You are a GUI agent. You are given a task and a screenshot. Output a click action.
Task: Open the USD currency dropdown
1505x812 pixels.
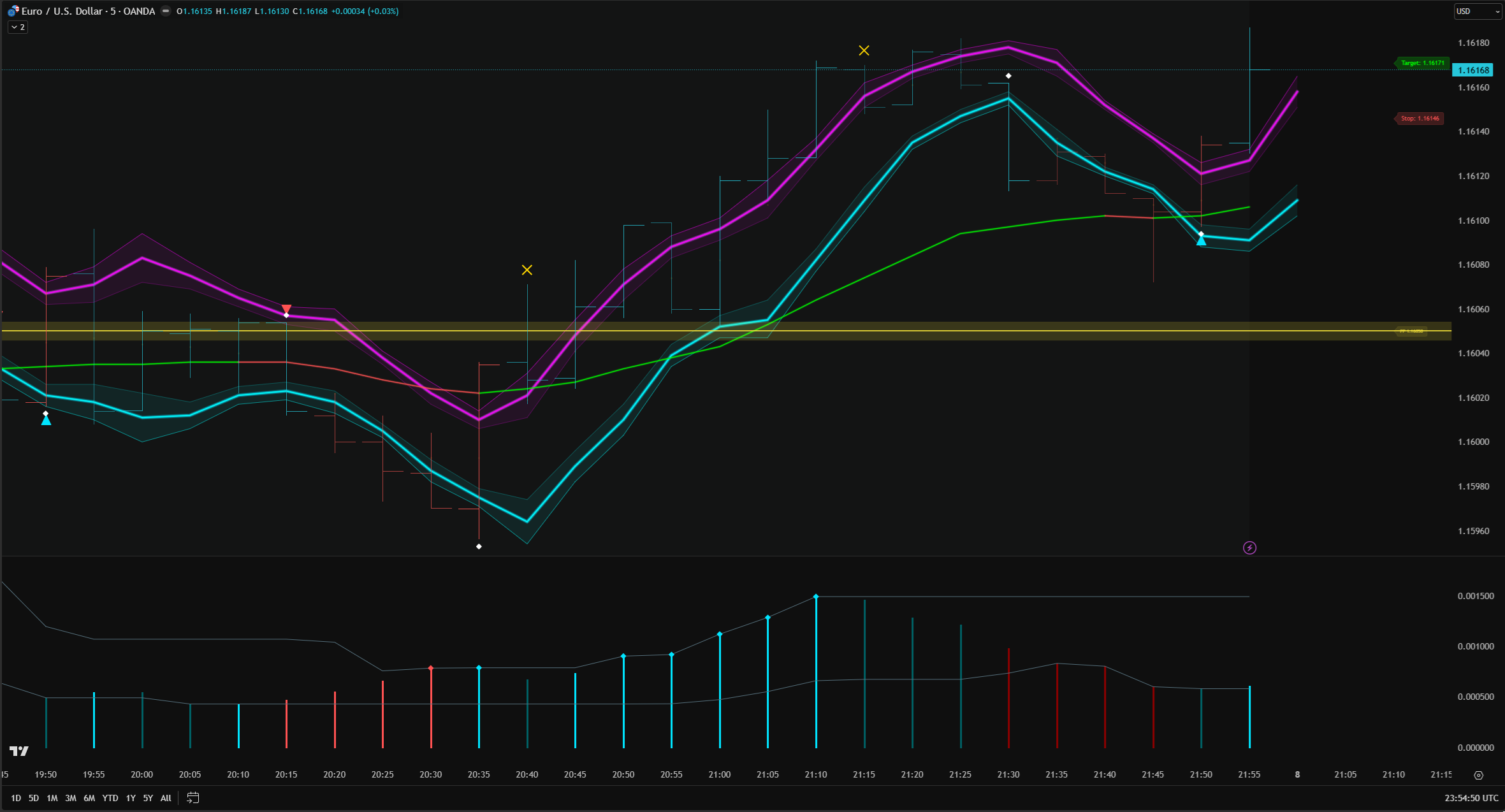pyautogui.click(x=1477, y=11)
